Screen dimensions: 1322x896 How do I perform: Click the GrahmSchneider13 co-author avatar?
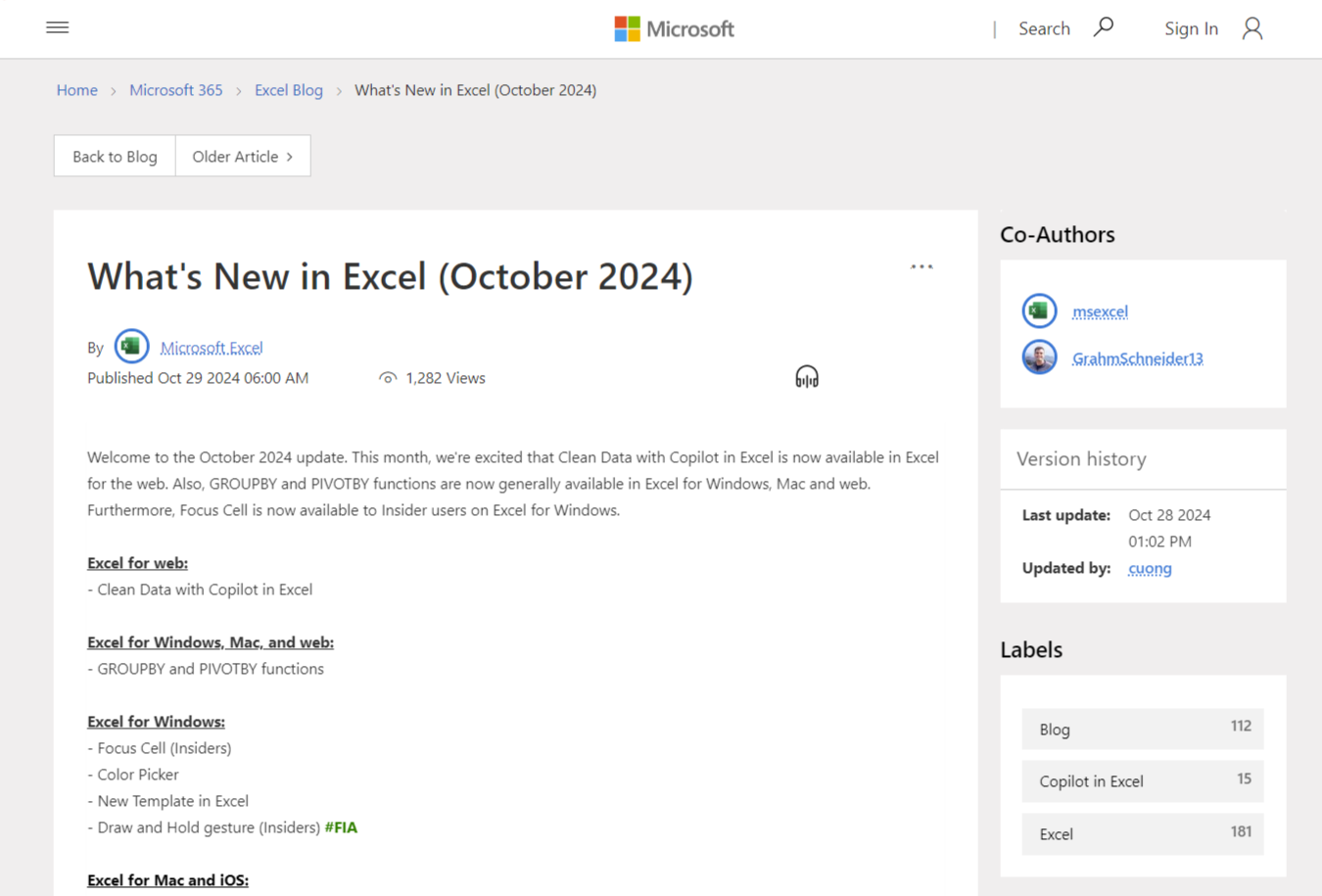click(x=1039, y=356)
